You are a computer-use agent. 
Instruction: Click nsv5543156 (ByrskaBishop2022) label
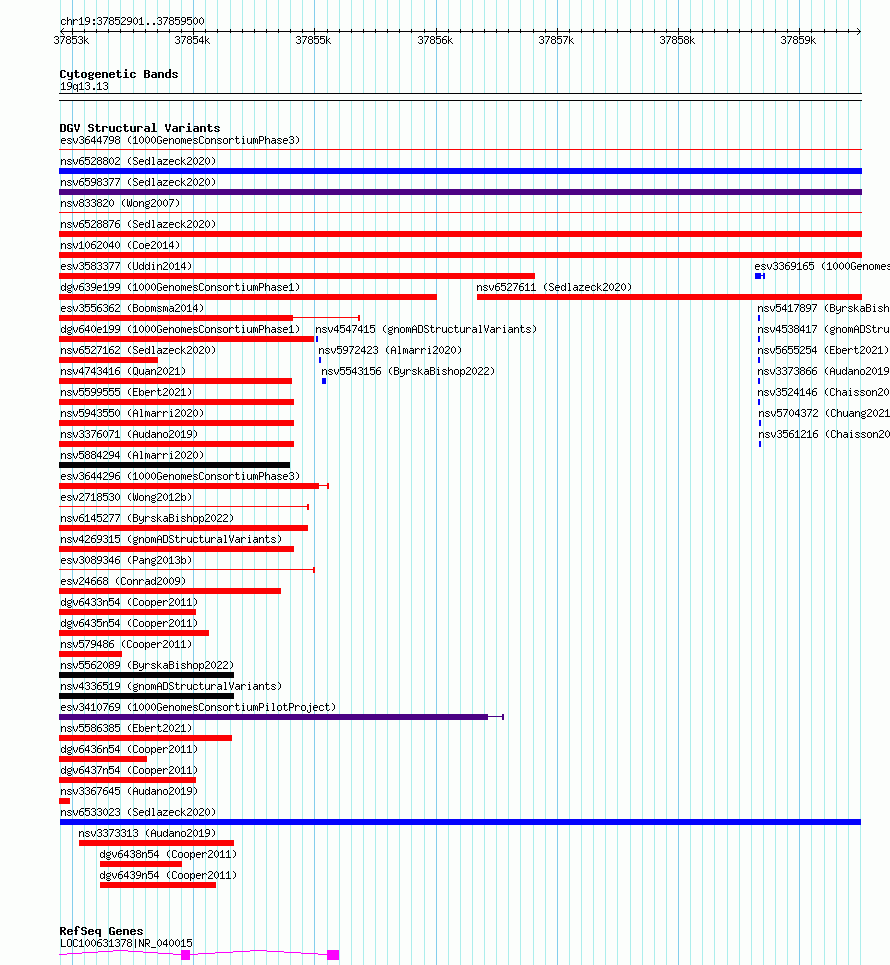[x=408, y=370]
